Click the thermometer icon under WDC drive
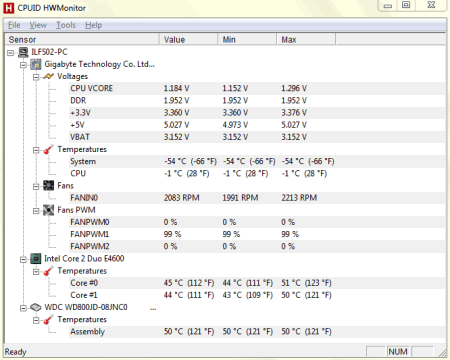Image resolution: width=450 pixels, height=360 pixels. [x=48, y=320]
